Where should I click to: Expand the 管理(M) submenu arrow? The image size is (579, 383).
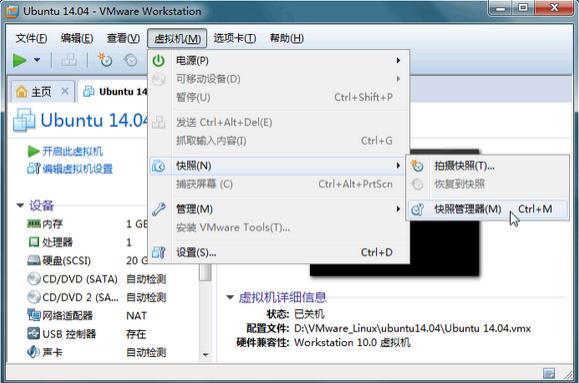[398, 209]
